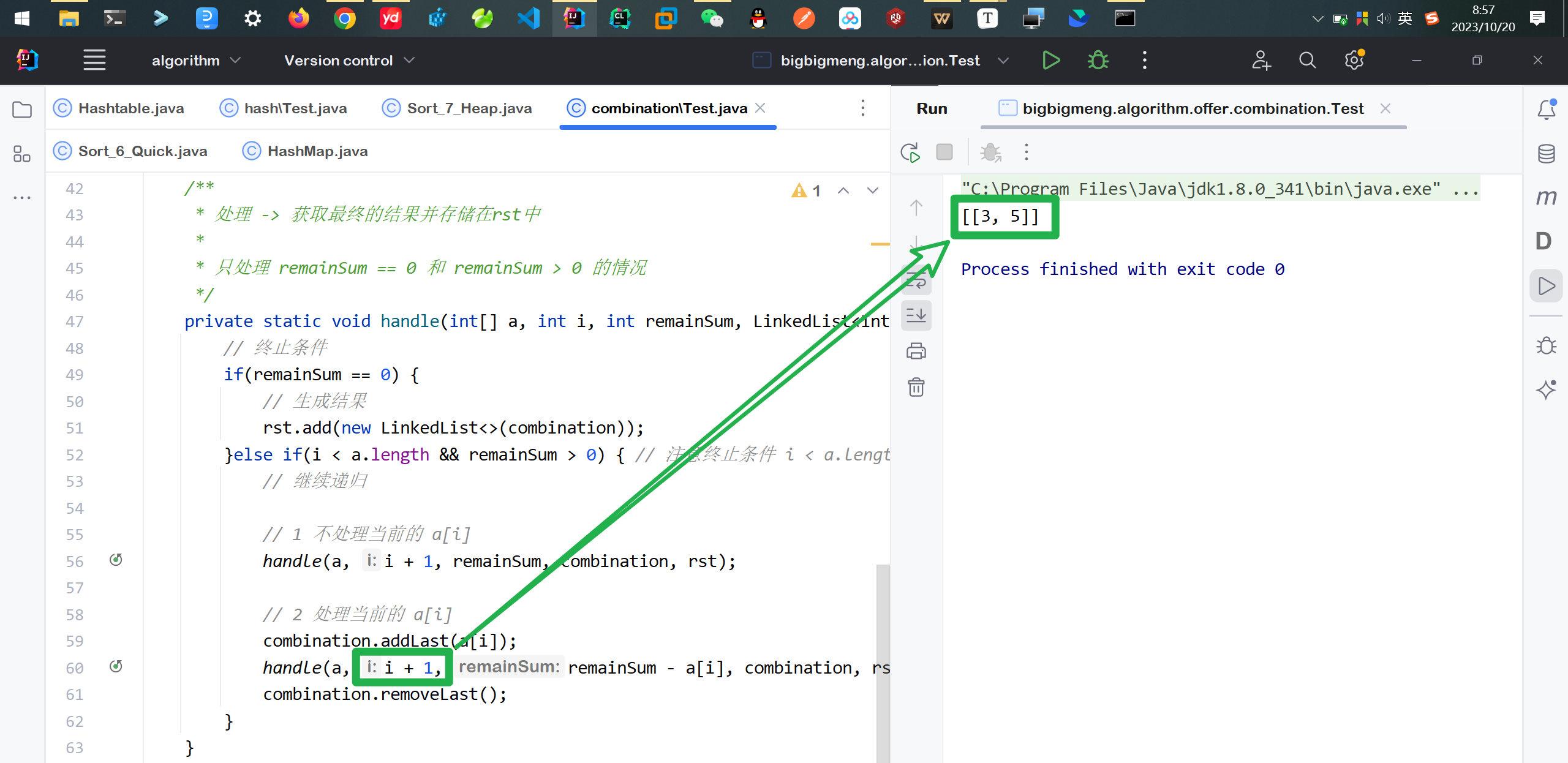
Task: Open WeChat from taskbar
Action: (x=712, y=18)
